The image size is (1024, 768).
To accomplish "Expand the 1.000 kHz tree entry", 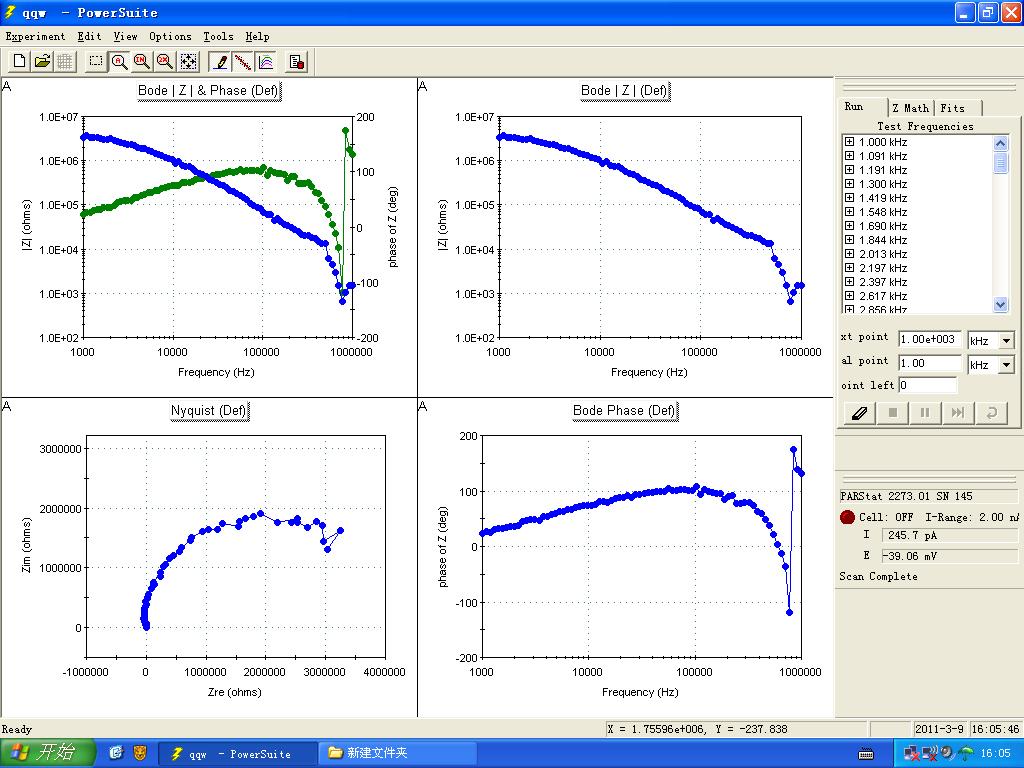I will 849,142.
